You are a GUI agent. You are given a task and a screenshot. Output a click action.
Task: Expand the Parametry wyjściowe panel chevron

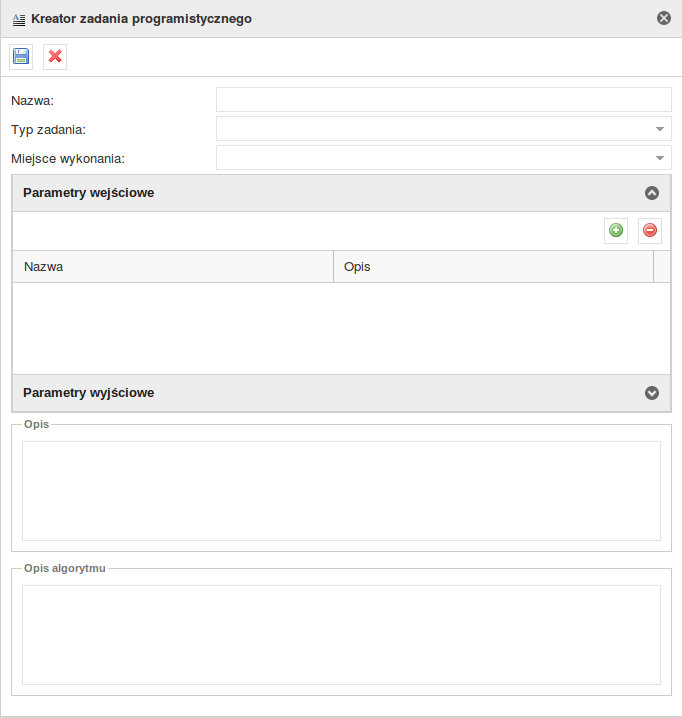click(x=652, y=393)
